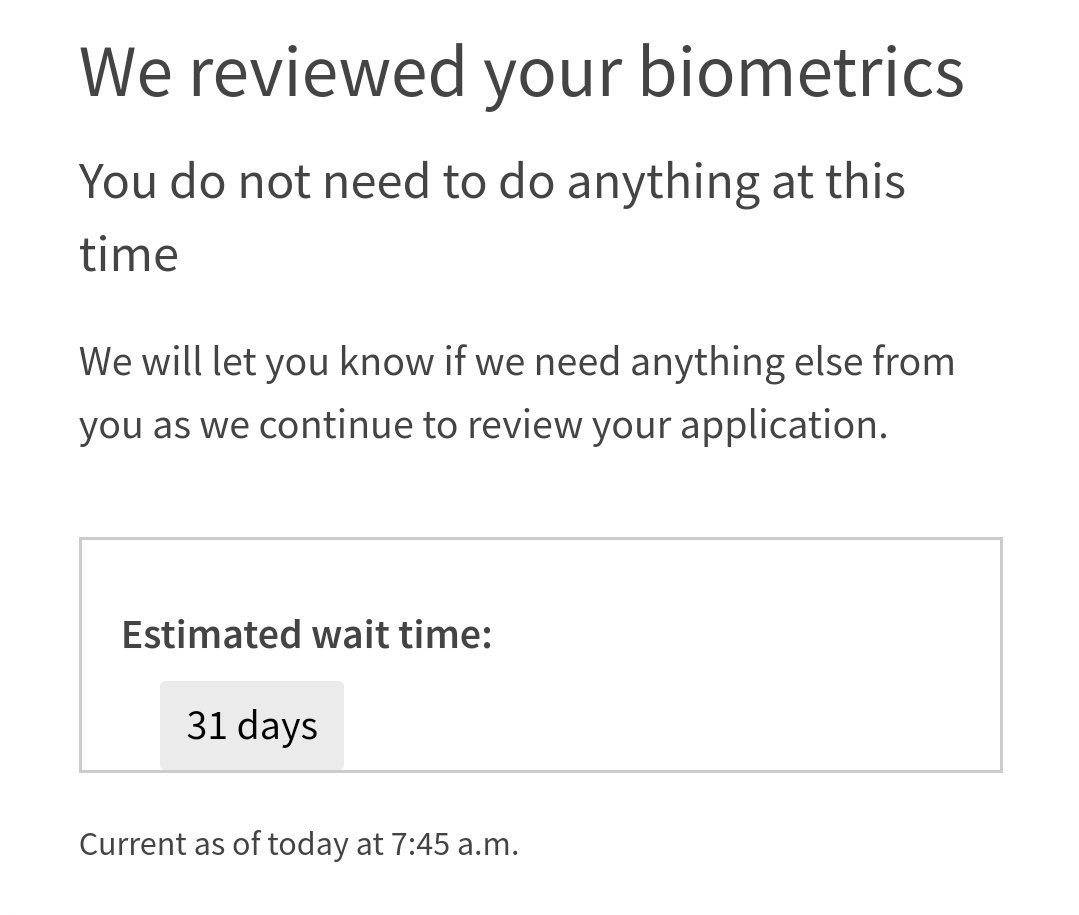
Task: Click the word 'anything' in the subheading
Action: coord(663,183)
